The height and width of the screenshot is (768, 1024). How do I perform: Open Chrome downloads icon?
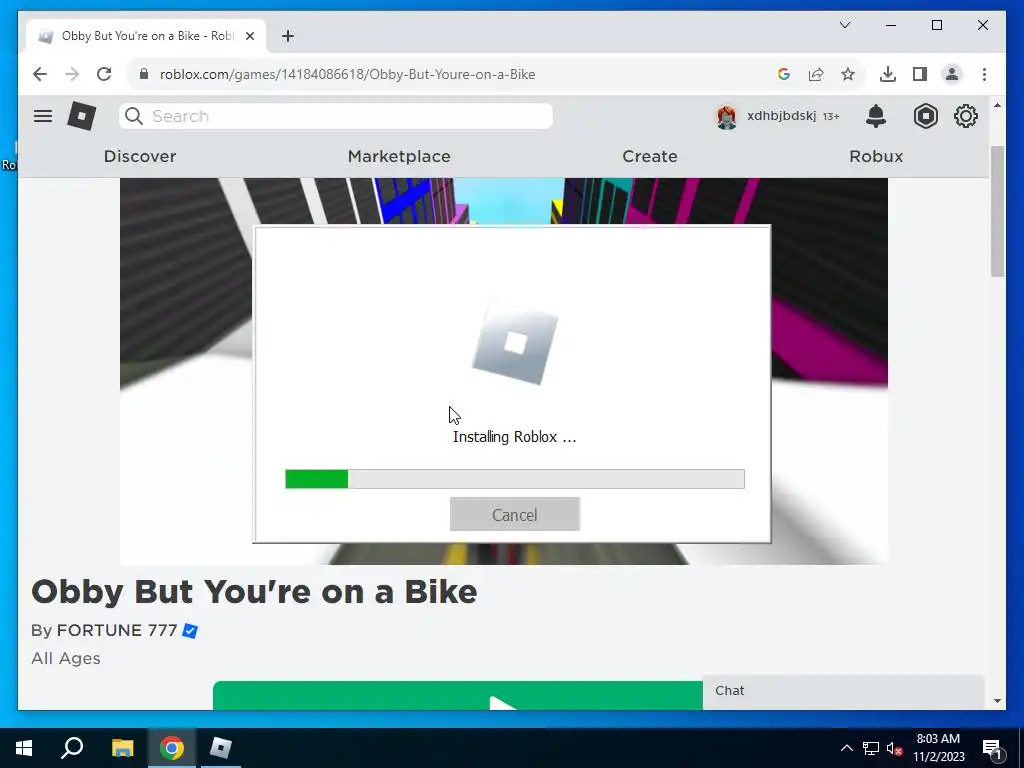pos(888,74)
